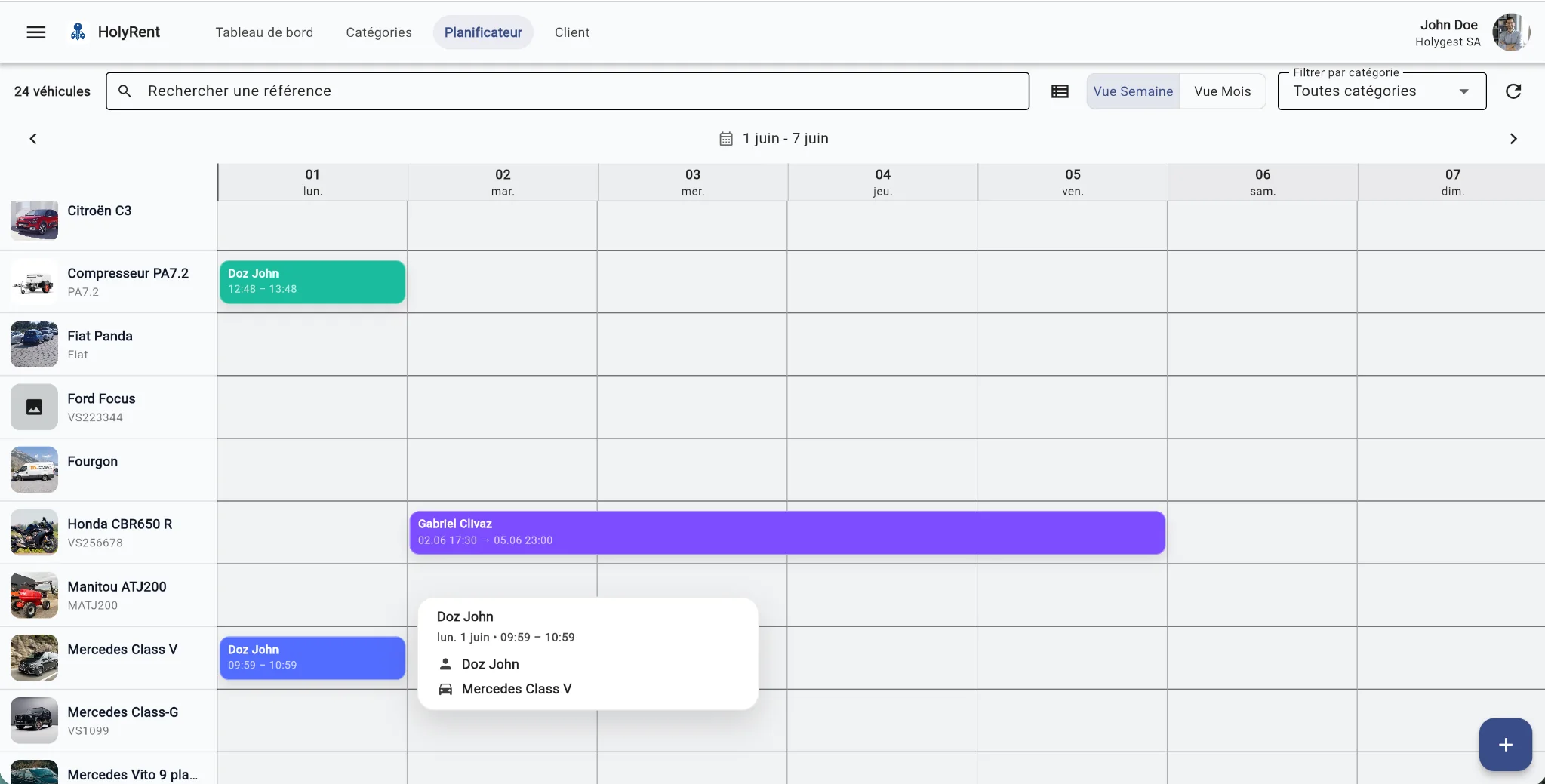1545x784 pixels.
Task: Open Mercedes Class-G thumbnail
Action: click(34, 720)
